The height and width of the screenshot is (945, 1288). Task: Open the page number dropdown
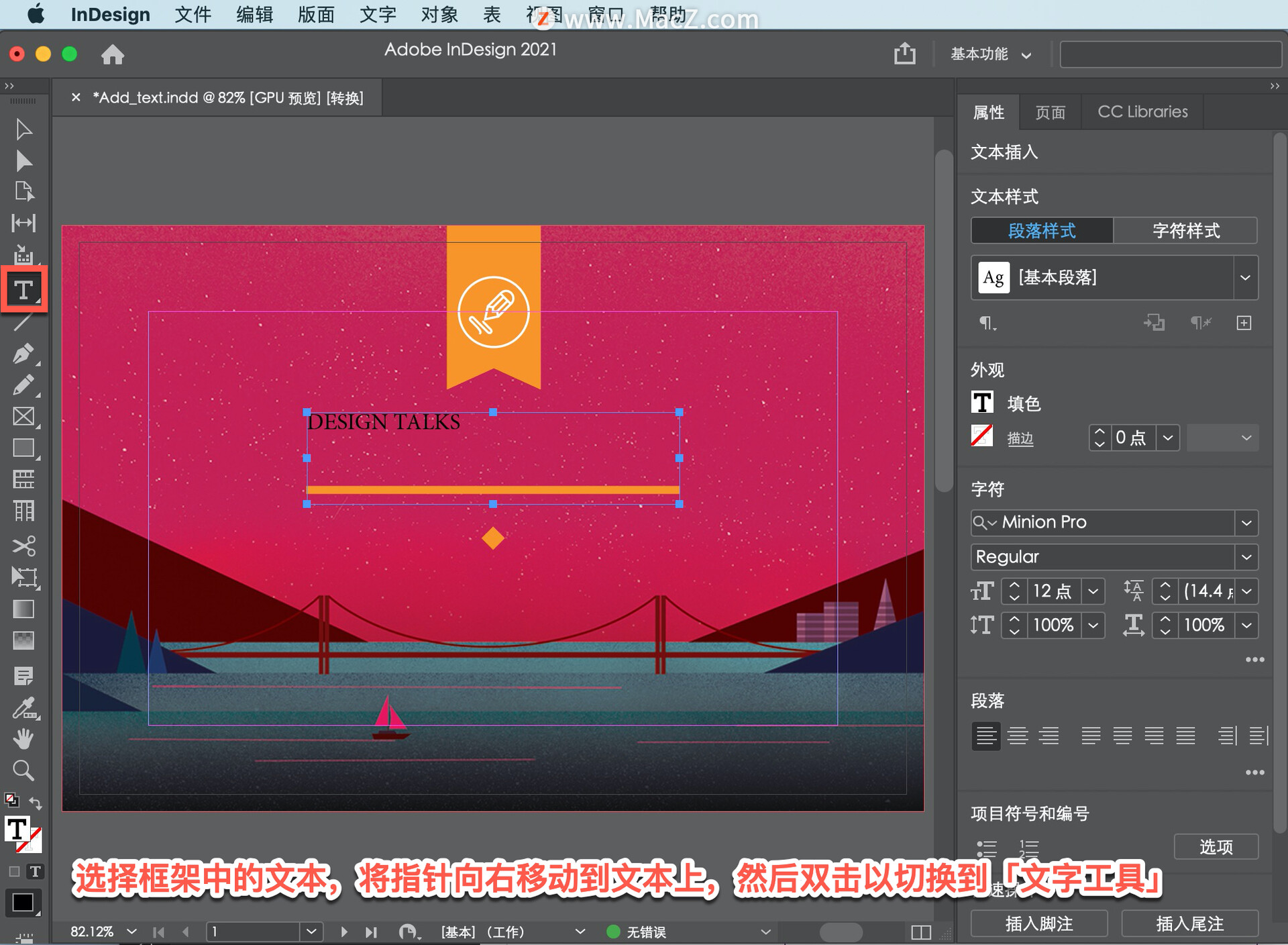[311, 932]
